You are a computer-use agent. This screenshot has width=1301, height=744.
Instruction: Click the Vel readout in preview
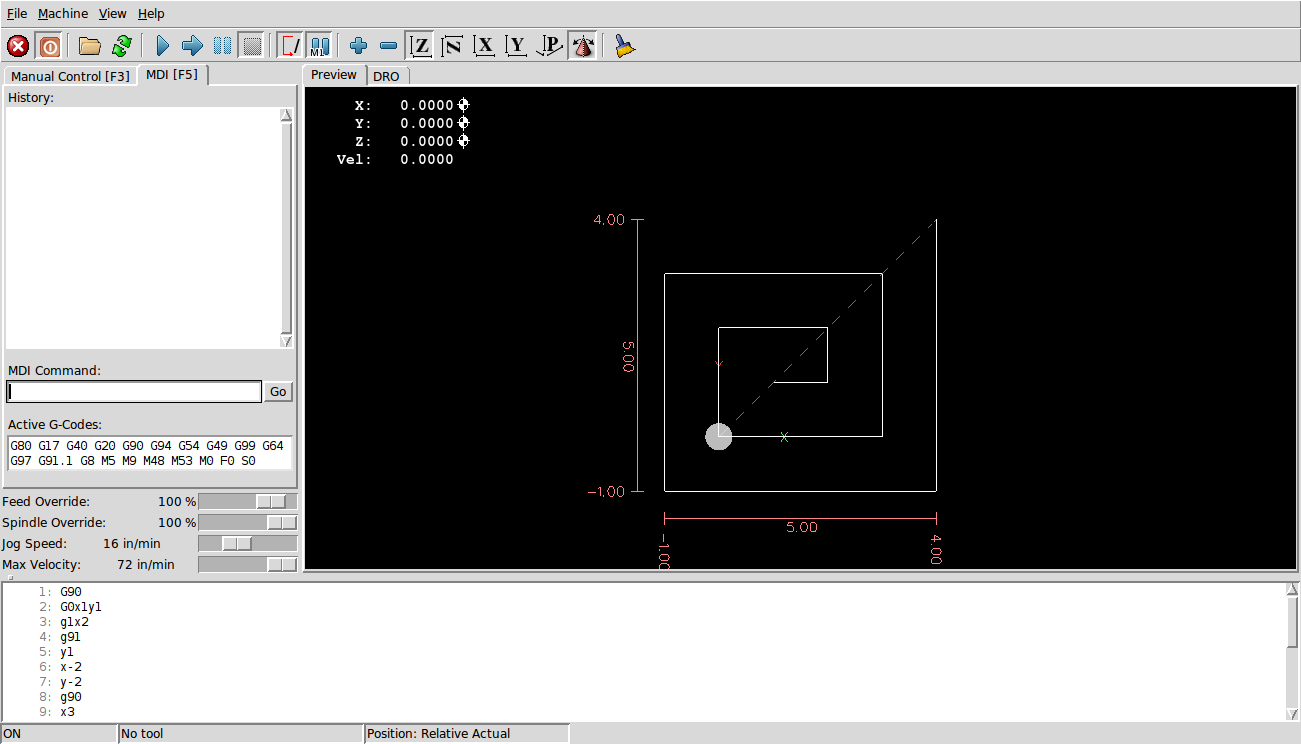395,159
